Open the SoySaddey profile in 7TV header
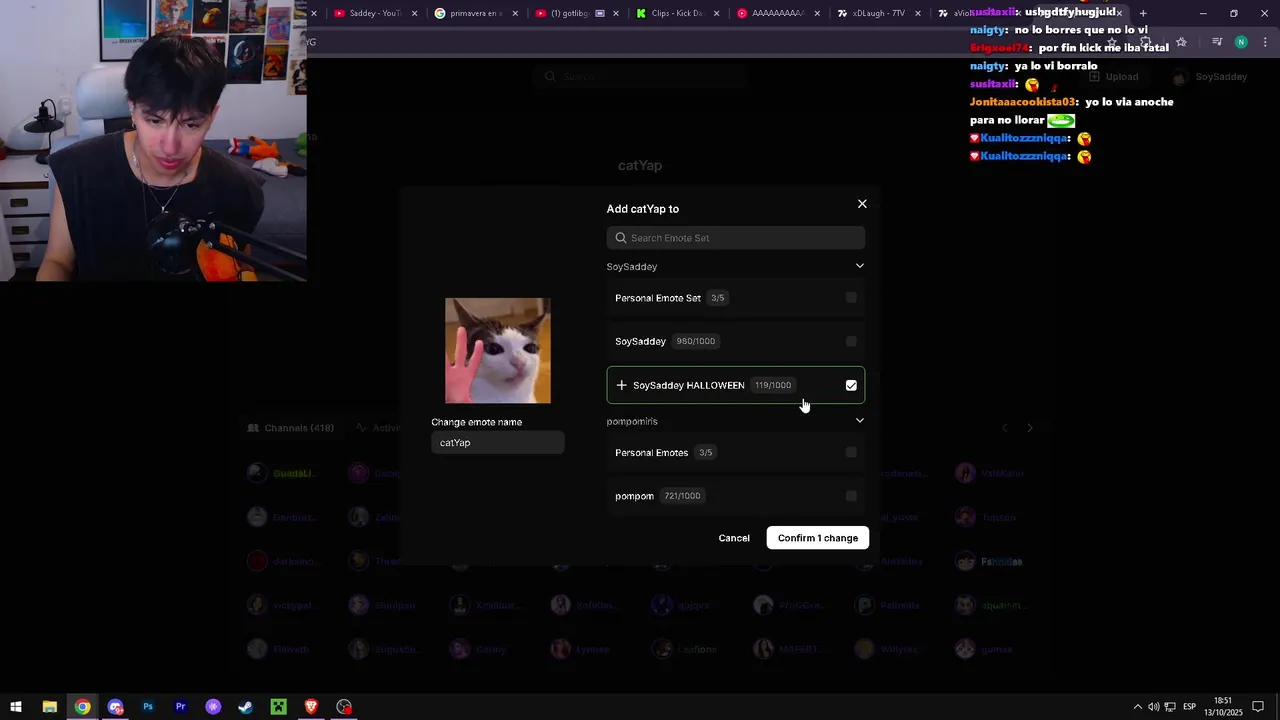Screen dimensions: 1280x720 click(x=1211, y=77)
